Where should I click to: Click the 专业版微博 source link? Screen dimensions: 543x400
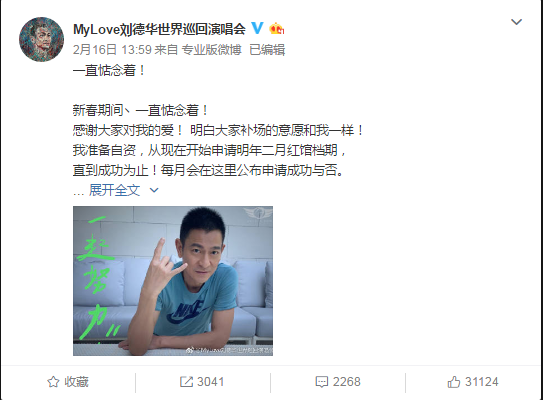(211, 50)
